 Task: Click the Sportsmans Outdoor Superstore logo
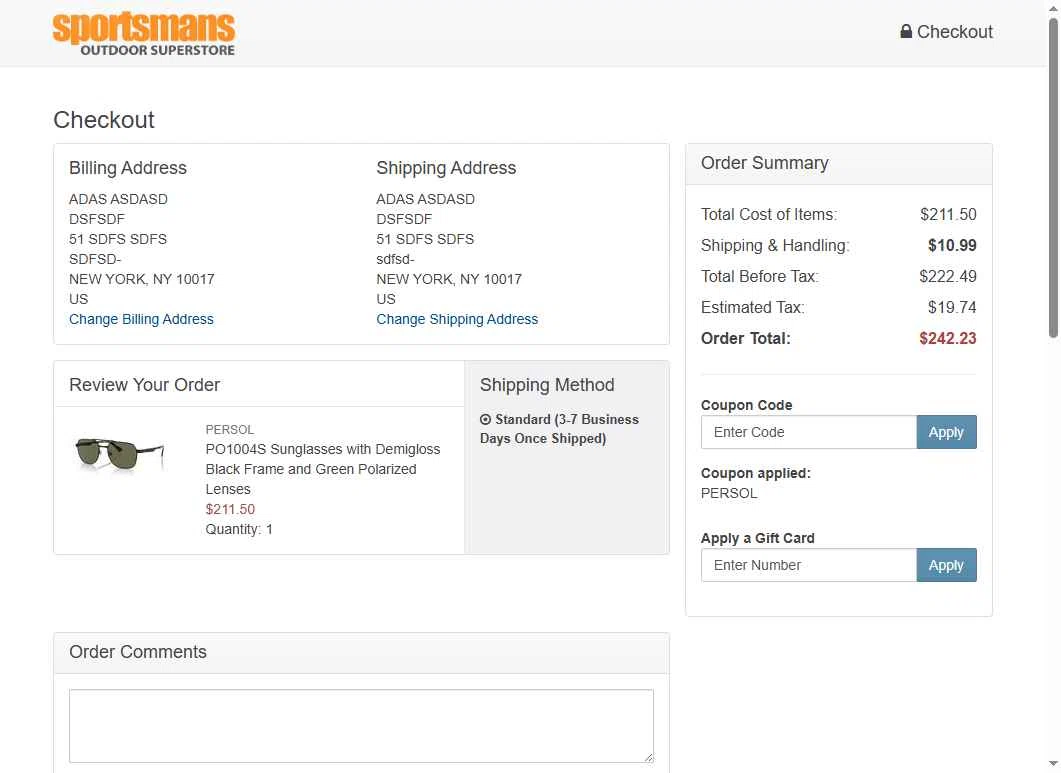pyautogui.click(x=144, y=34)
